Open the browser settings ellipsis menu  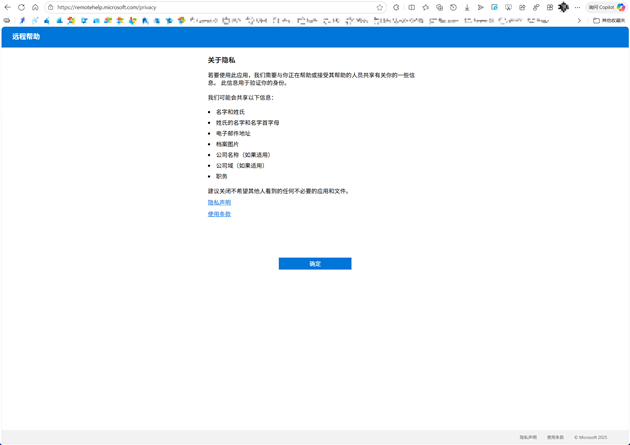point(577,7)
